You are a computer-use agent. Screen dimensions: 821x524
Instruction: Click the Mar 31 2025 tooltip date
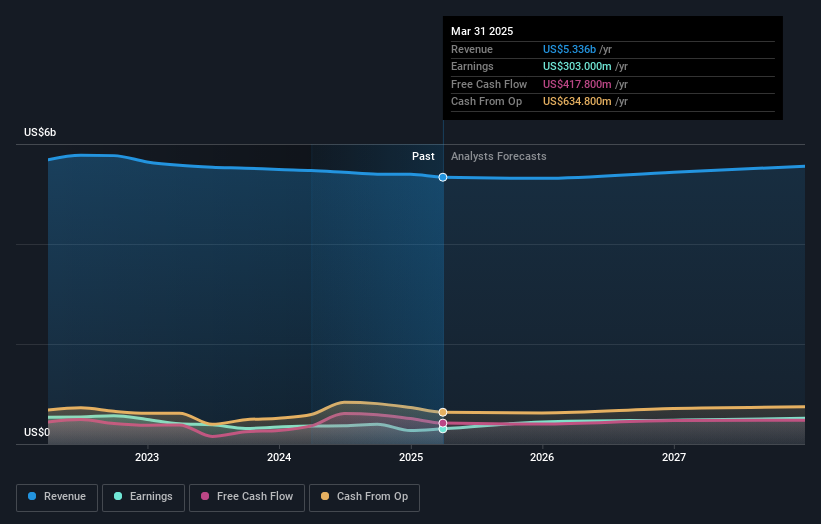(482, 31)
